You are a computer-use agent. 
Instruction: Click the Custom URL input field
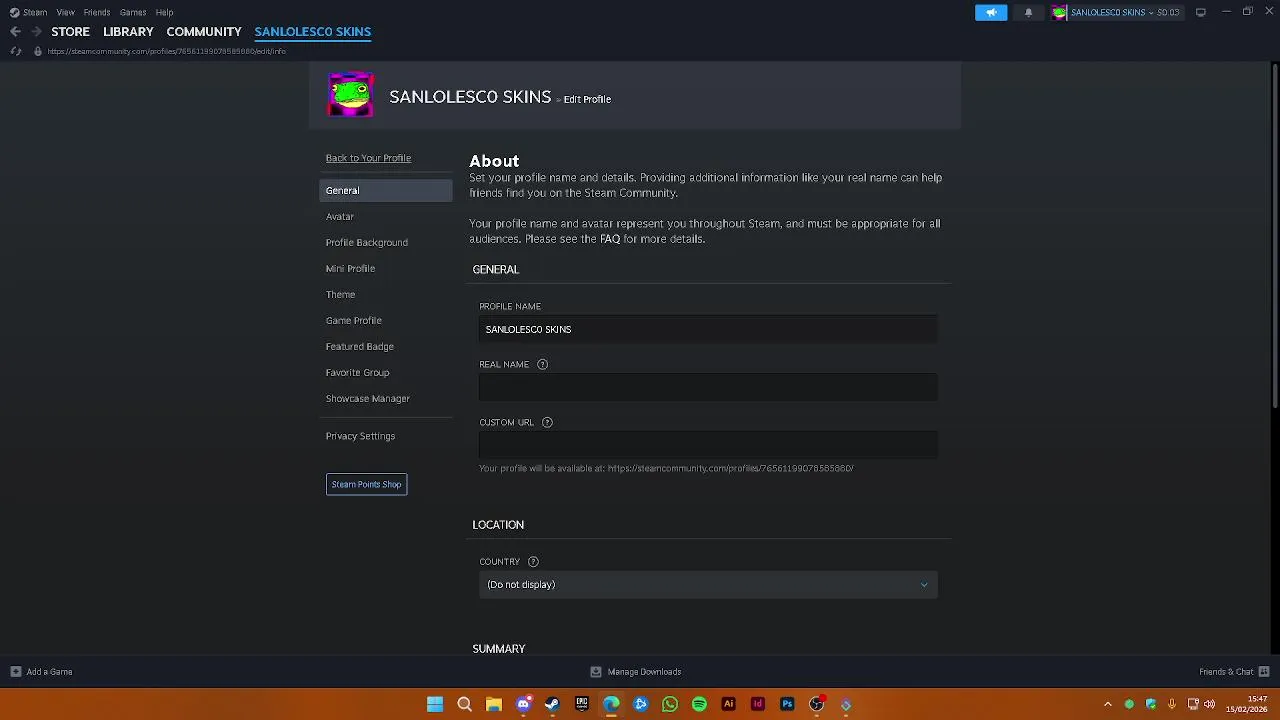pyautogui.click(x=708, y=445)
